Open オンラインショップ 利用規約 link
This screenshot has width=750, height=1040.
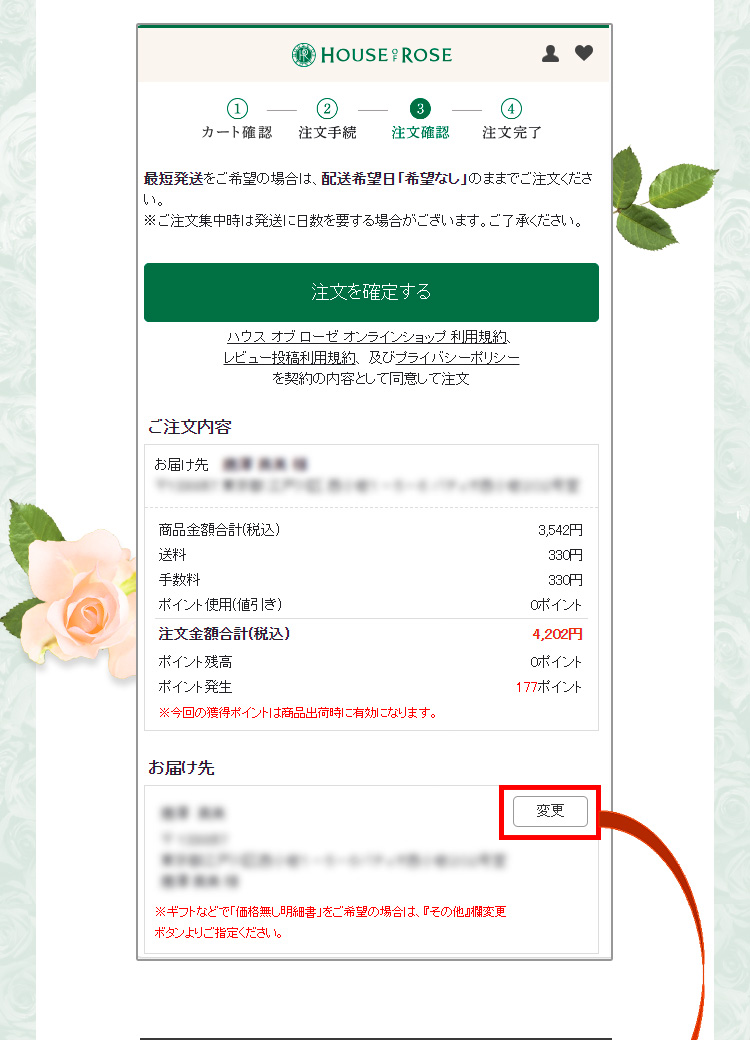(369, 337)
